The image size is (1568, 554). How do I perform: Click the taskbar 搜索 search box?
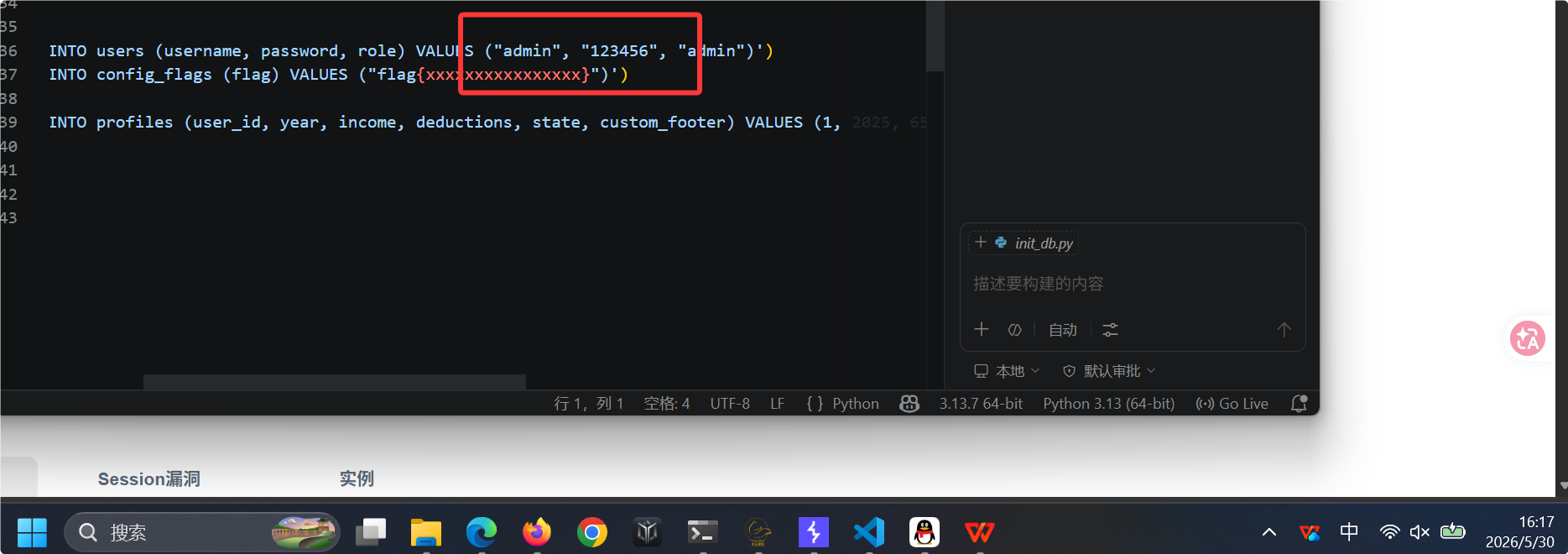(202, 532)
